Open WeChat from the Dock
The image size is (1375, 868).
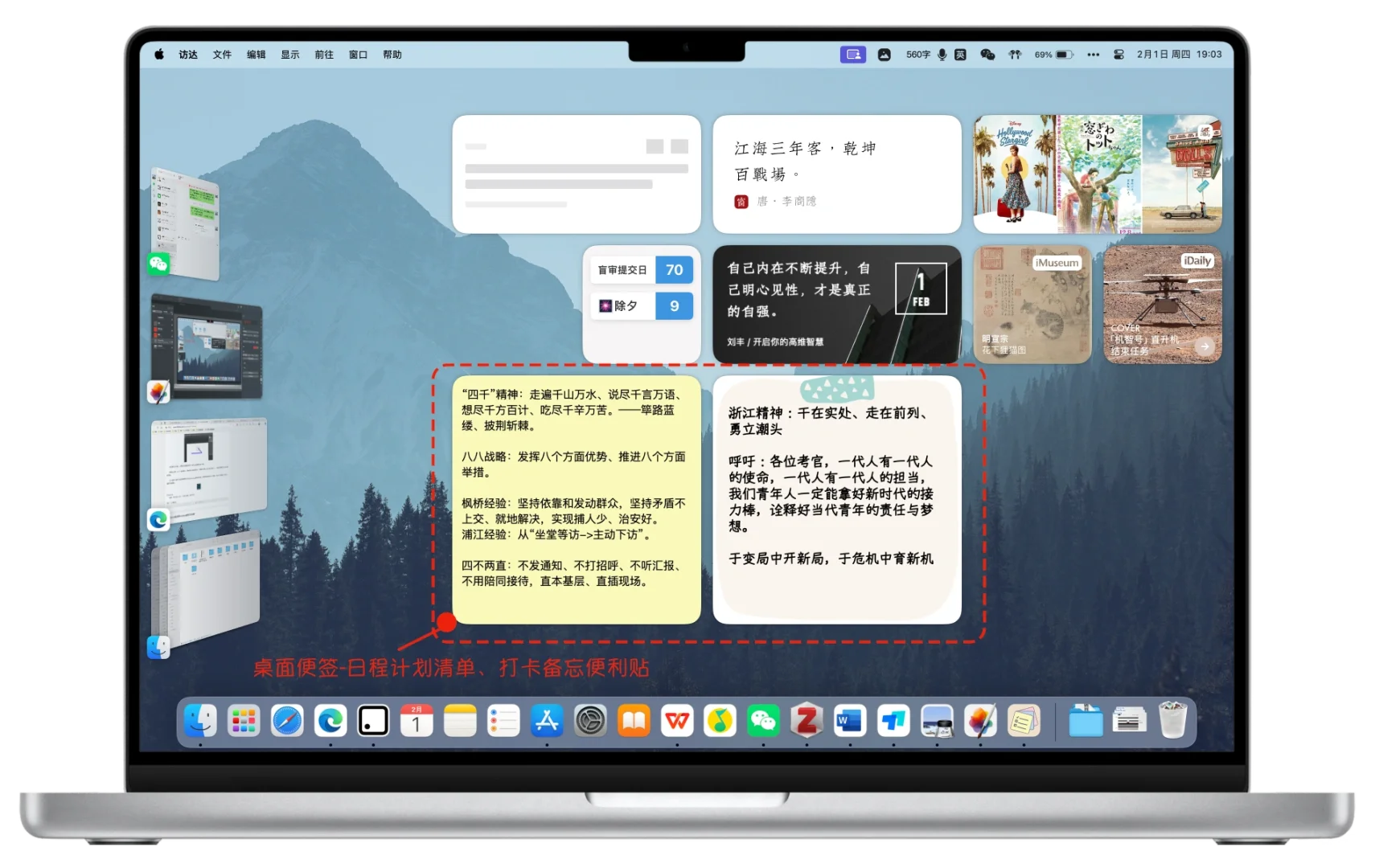(763, 721)
